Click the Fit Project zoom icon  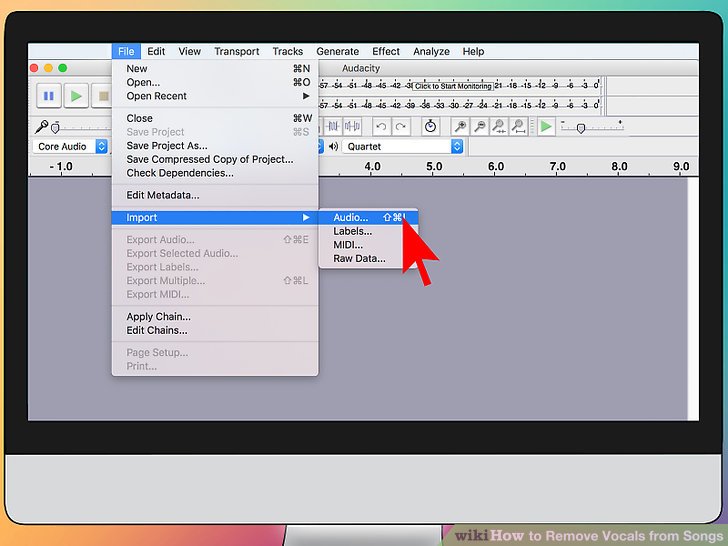click(519, 126)
